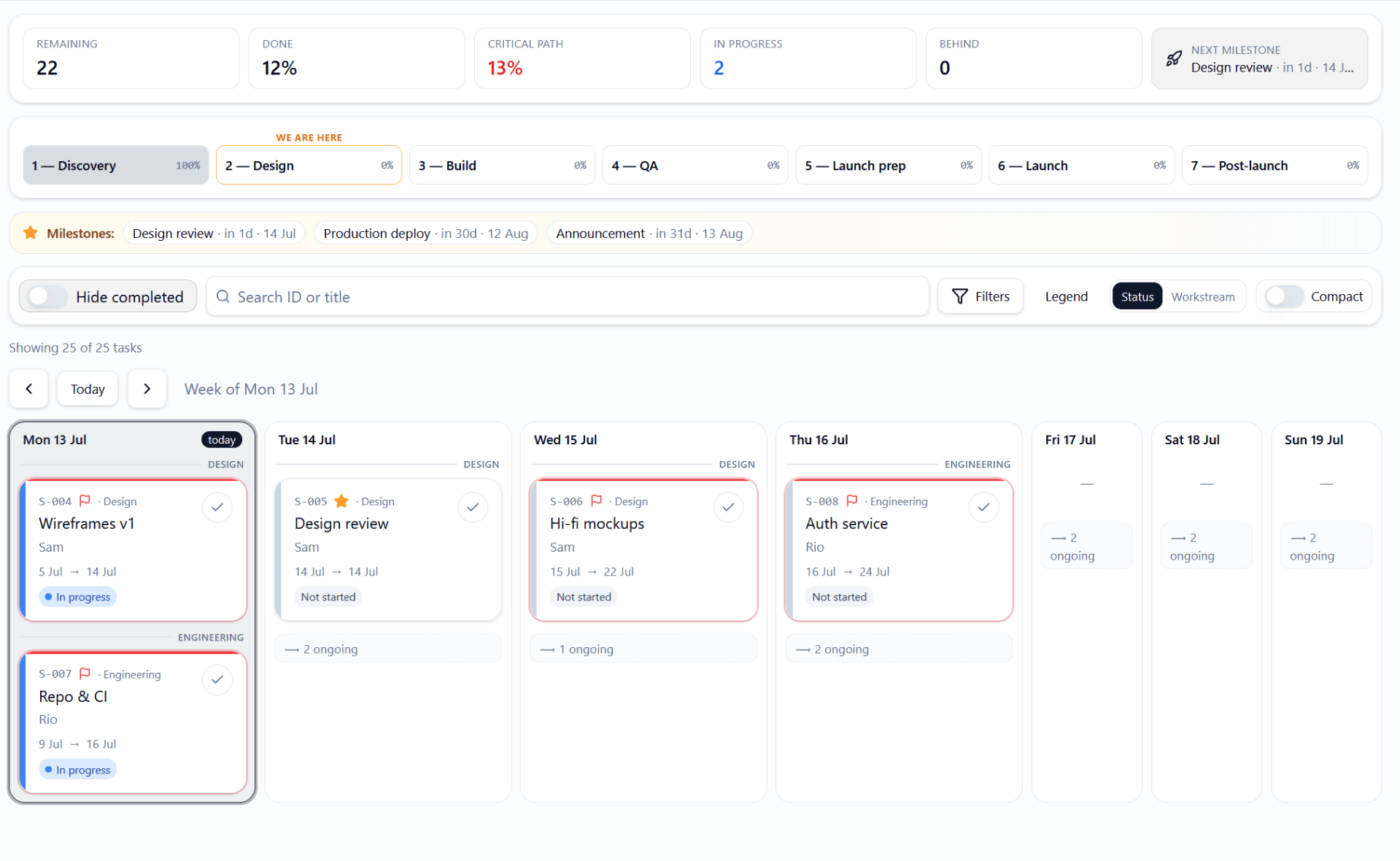Select phase 6 — Launch
Screen dimensions: 1400x861
click(1081, 165)
